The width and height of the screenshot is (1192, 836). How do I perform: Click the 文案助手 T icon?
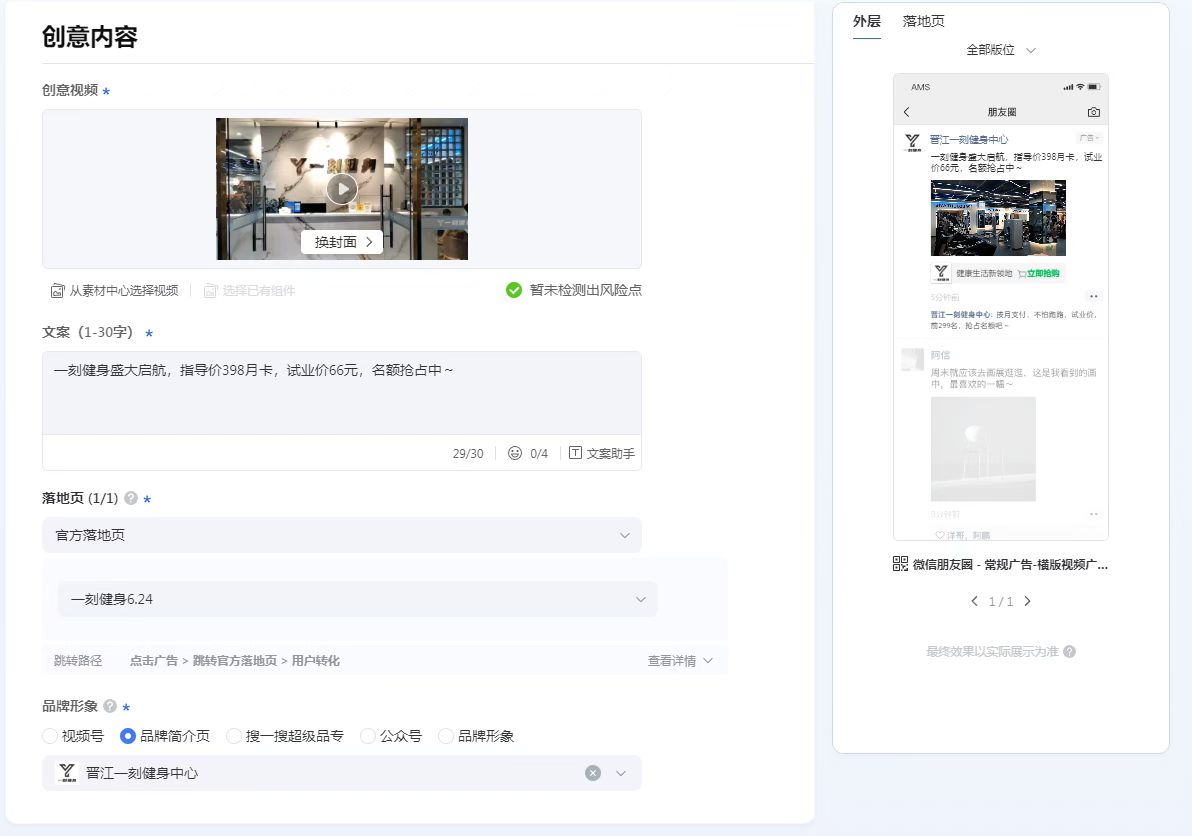575,453
